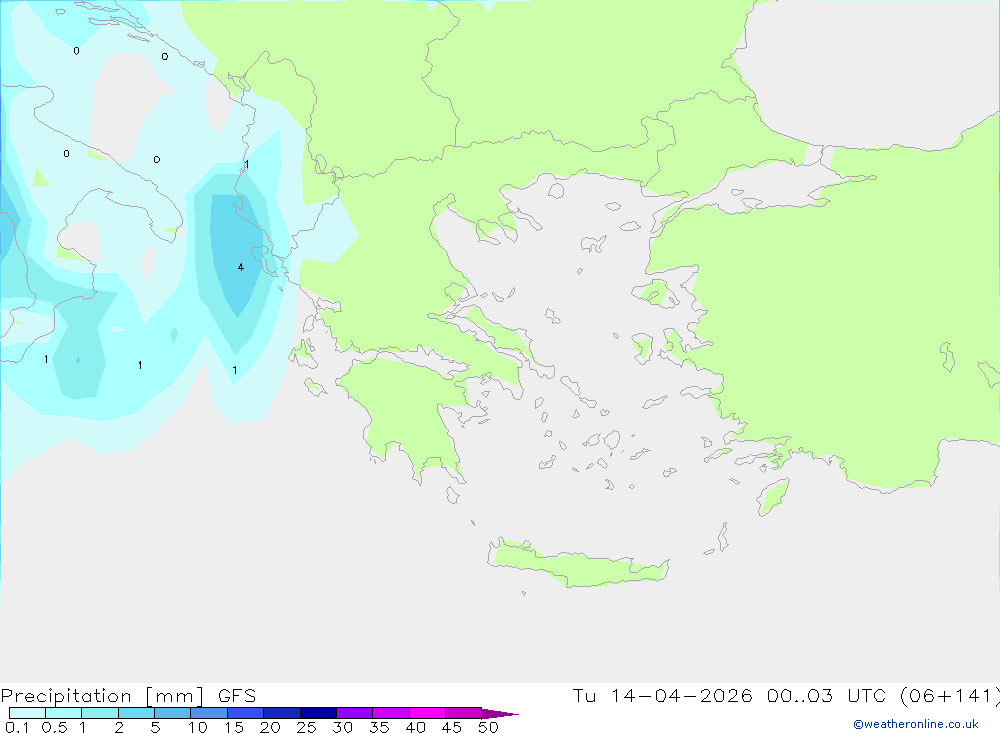Click the 1–2 mm legend swatch
The height and width of the screenshot is (733, 1000).
pos(100,713)
